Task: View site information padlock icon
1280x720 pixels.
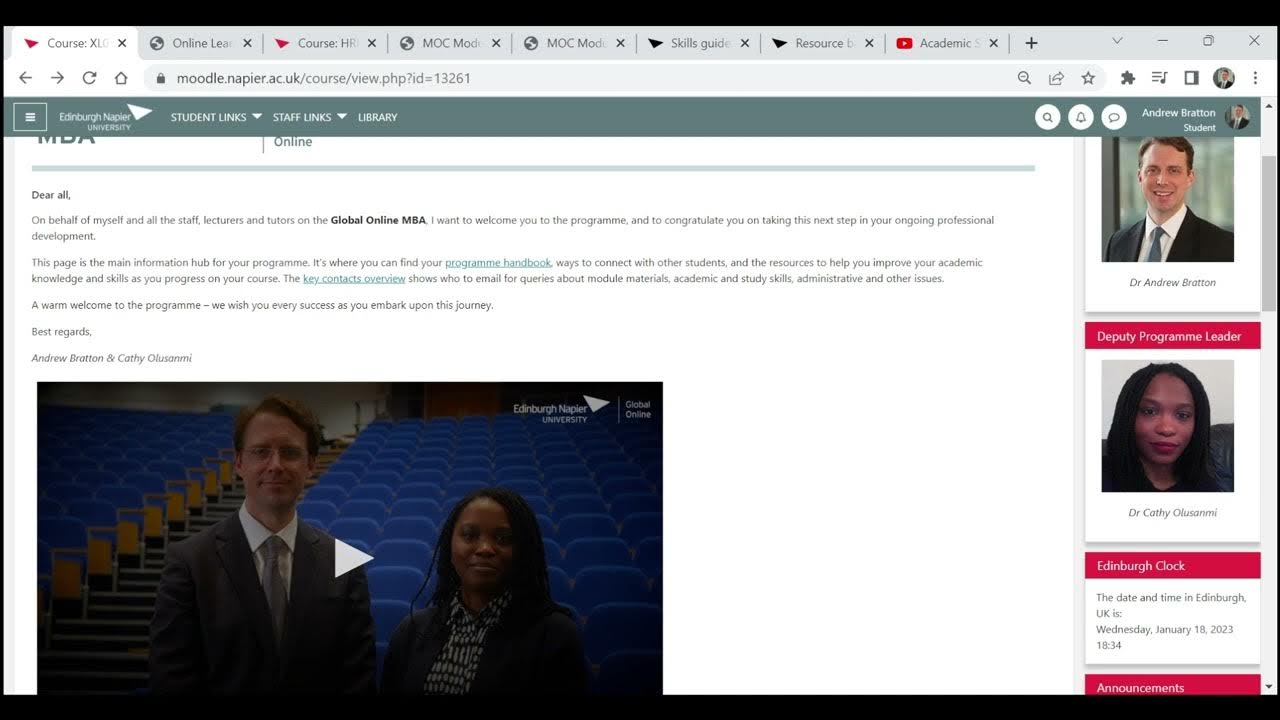Action: 160,78
